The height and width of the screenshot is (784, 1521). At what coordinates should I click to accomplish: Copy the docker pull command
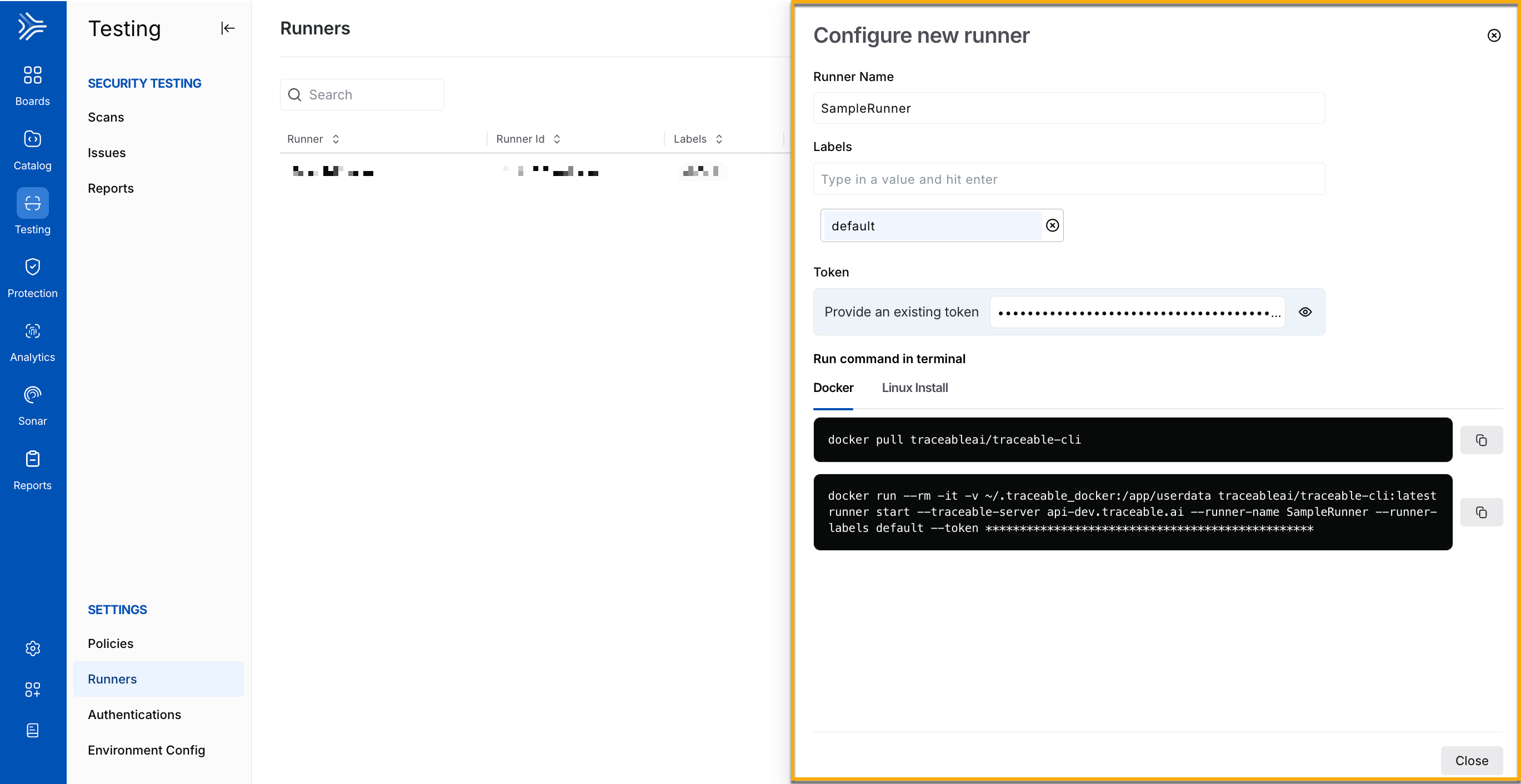pyautogui.click(x=1481, y=440)
